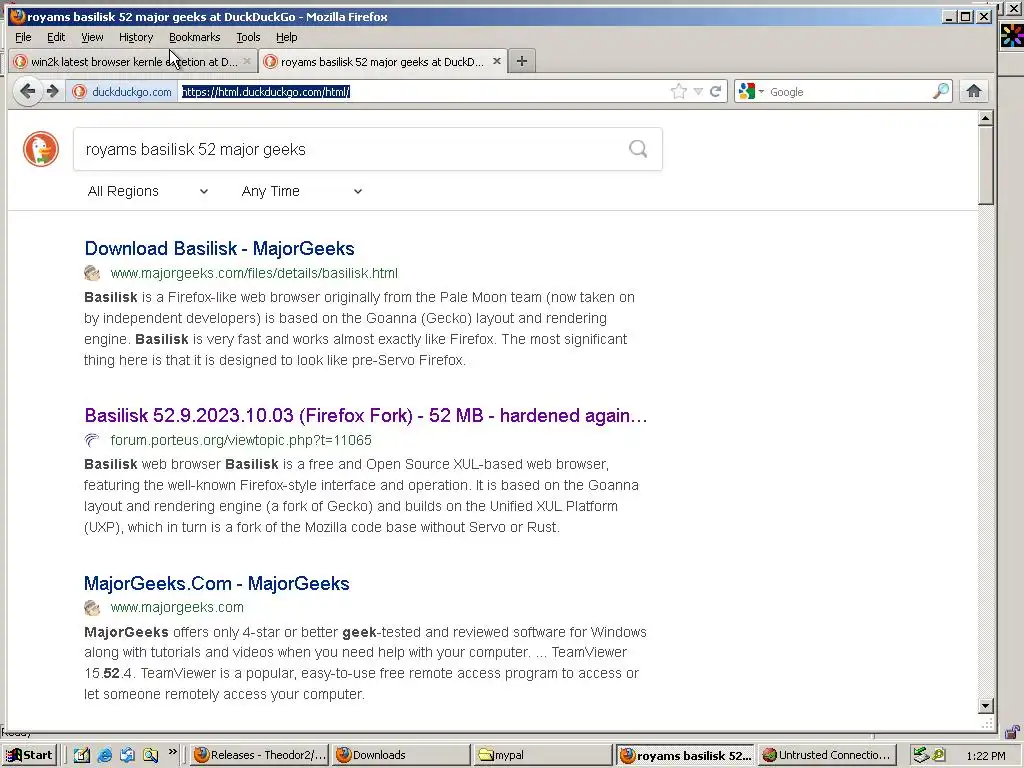Switch to the 'win2k latest browser kernle' tab

point(133,61)
